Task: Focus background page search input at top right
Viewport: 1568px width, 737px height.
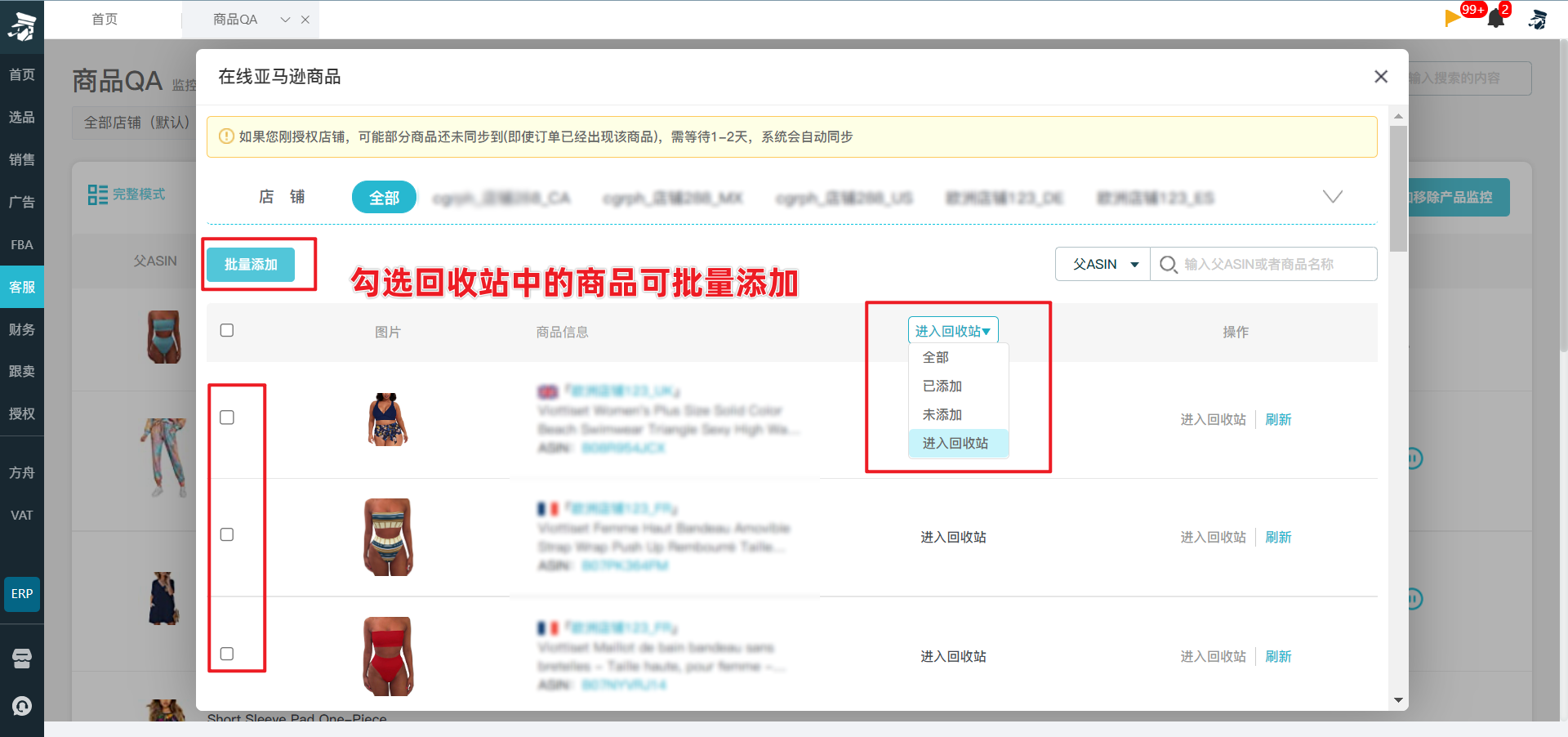Action: click(x=1470, y=78)
